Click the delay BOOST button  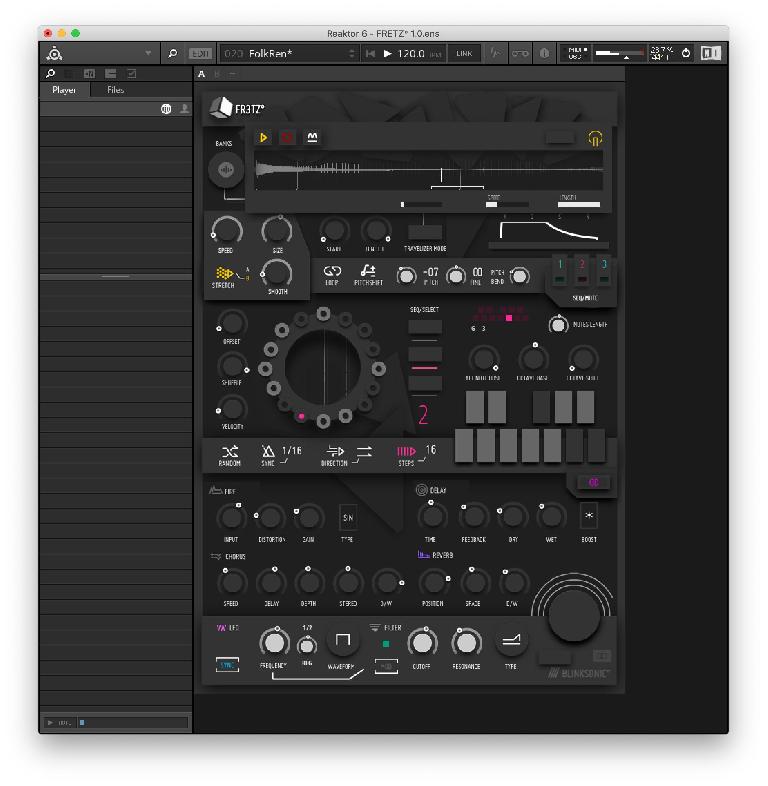pyautogui.click(x=589, y=516)
